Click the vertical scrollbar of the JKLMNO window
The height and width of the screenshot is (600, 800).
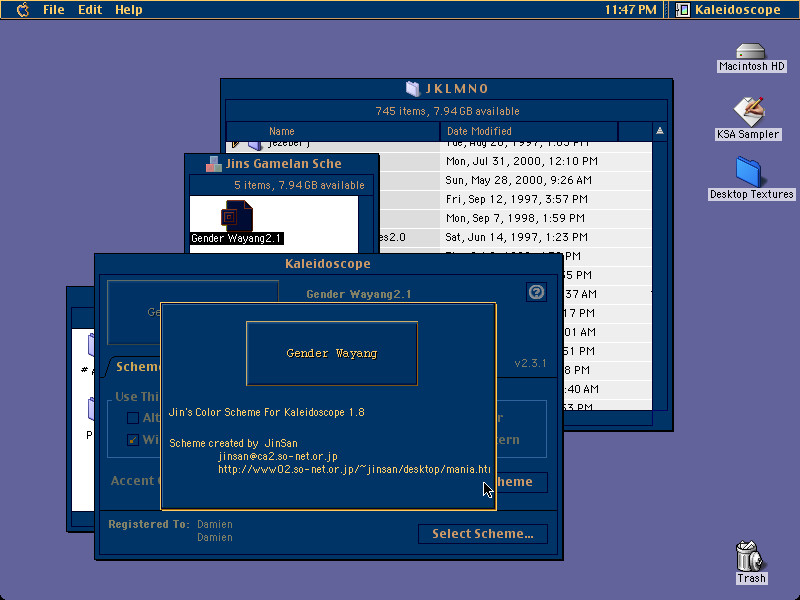pos(660,276)
